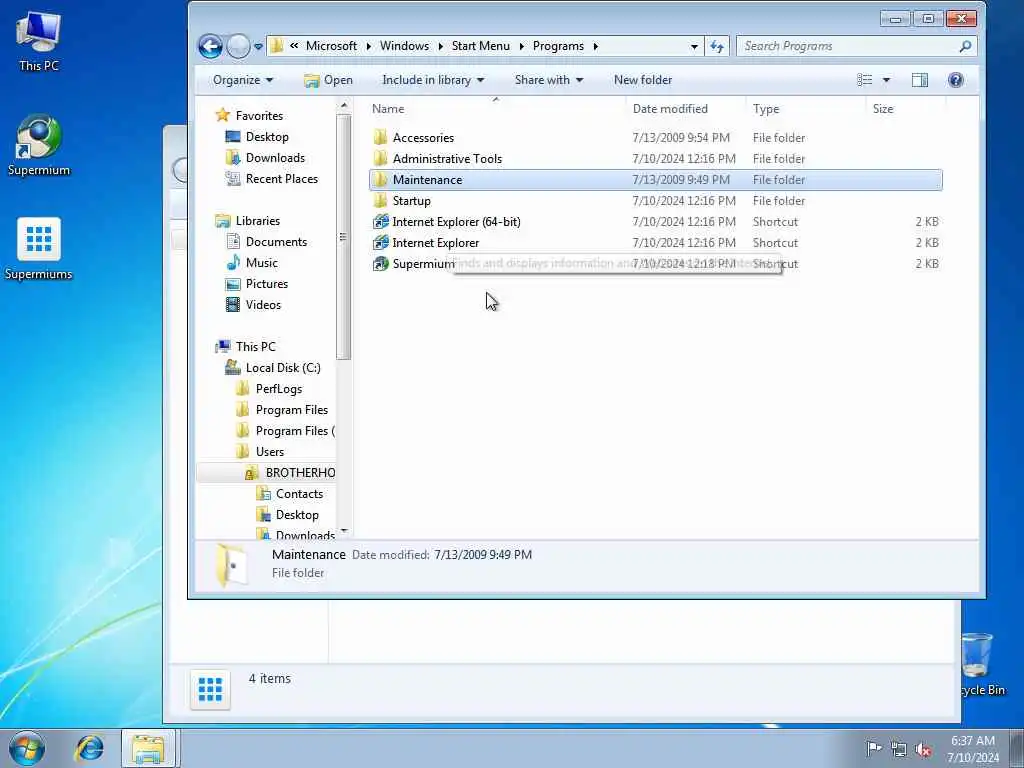Click File Explorer taskbar button
The width and height of the screenshot is (1024, 768).
(148, 748)
